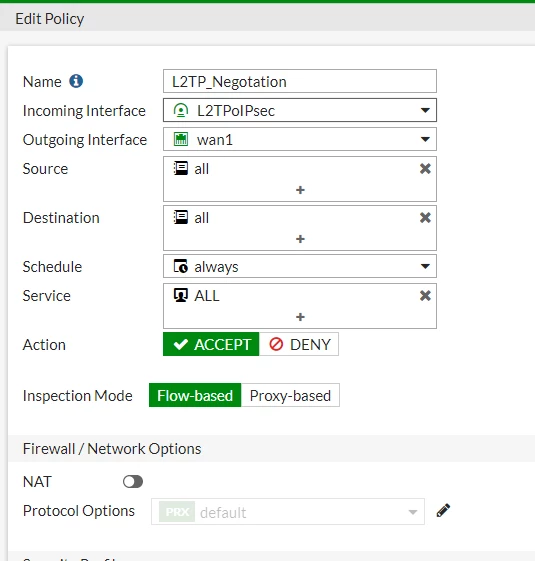This screenshot has height=561, width=535.
Task: Open the Incoming Interface dropdown
Action: [300, 110]
